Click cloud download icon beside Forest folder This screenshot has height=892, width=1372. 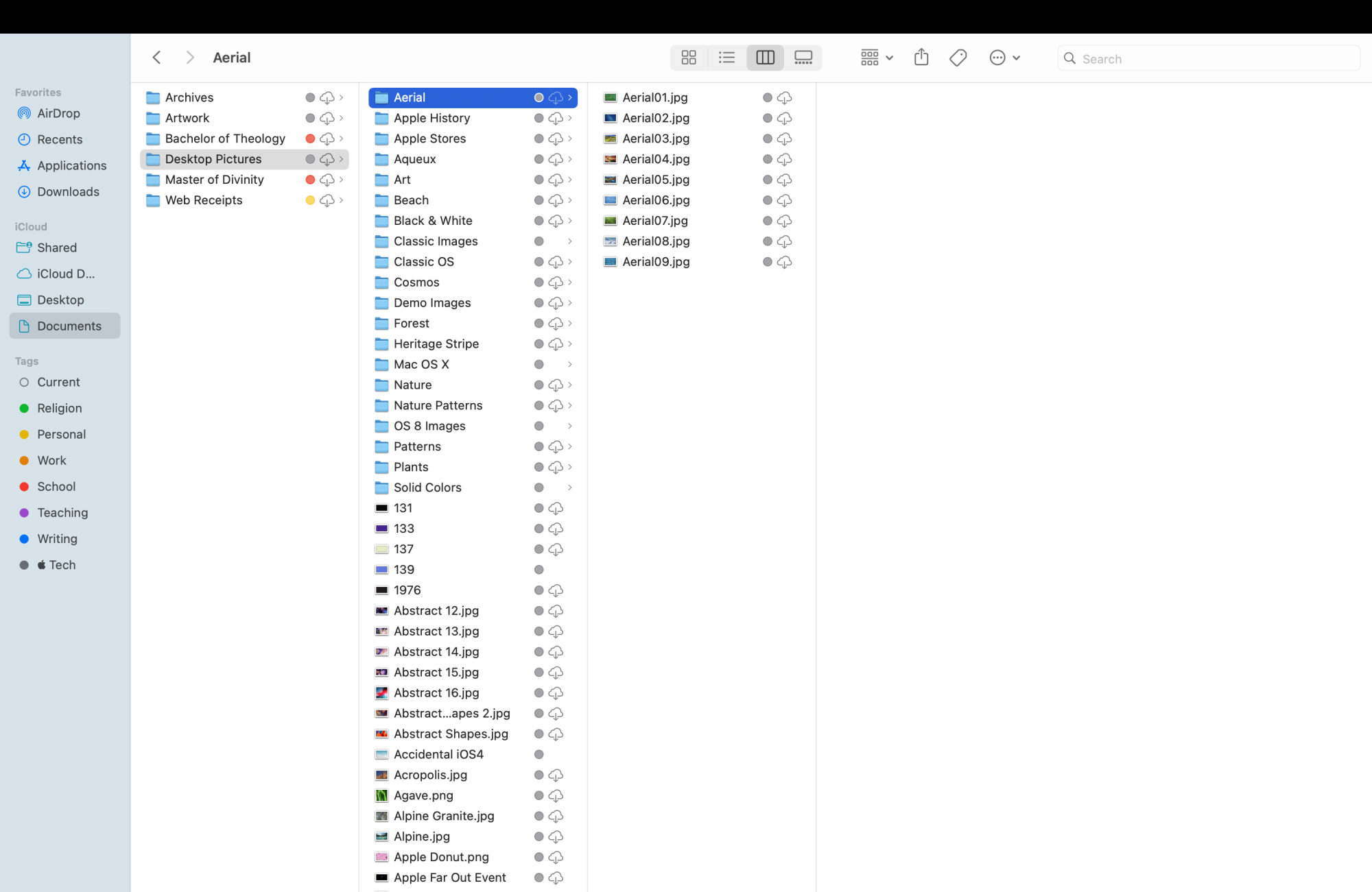[556, 324]
